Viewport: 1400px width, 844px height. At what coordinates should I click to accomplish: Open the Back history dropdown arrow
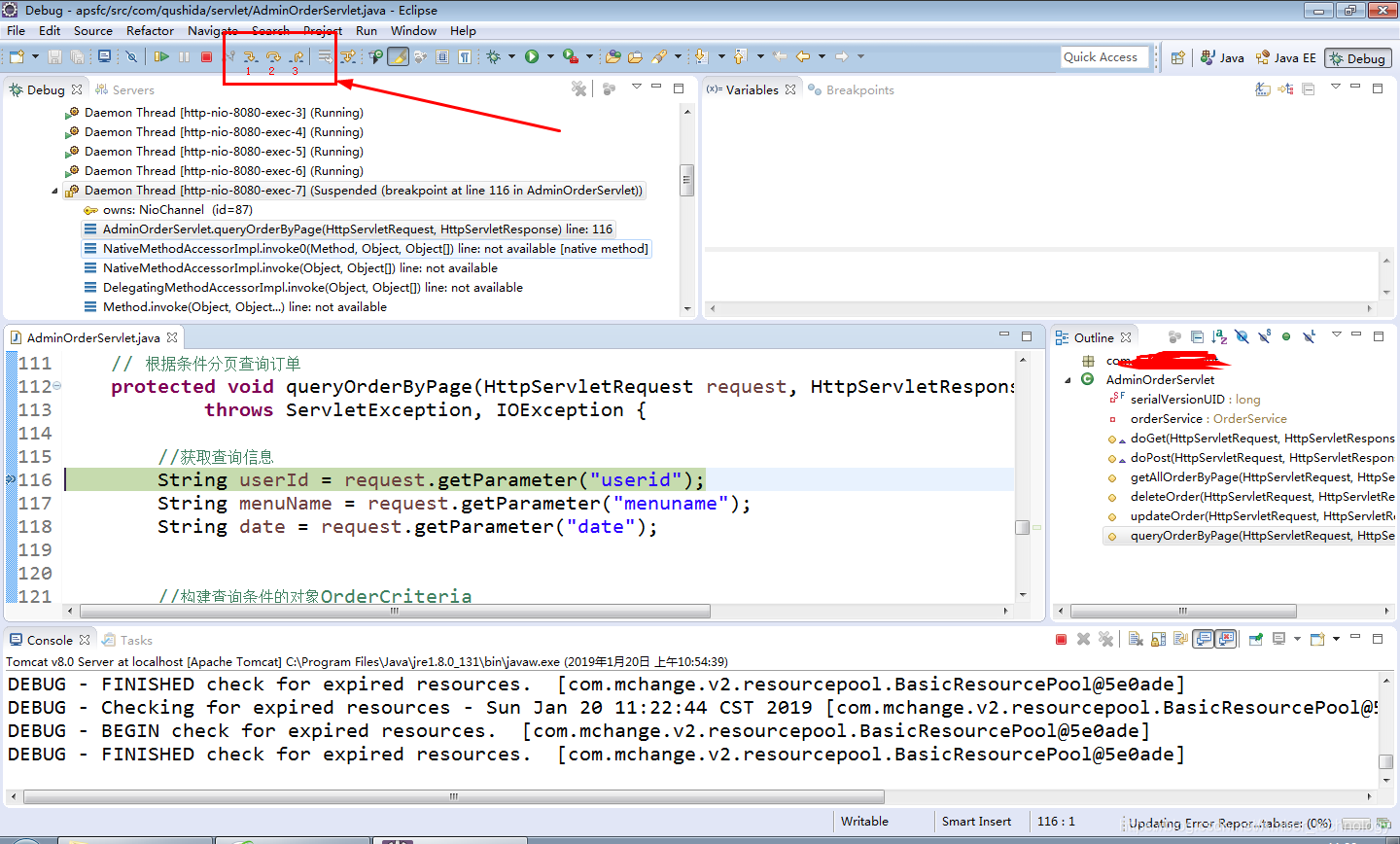tap(822, 56)
